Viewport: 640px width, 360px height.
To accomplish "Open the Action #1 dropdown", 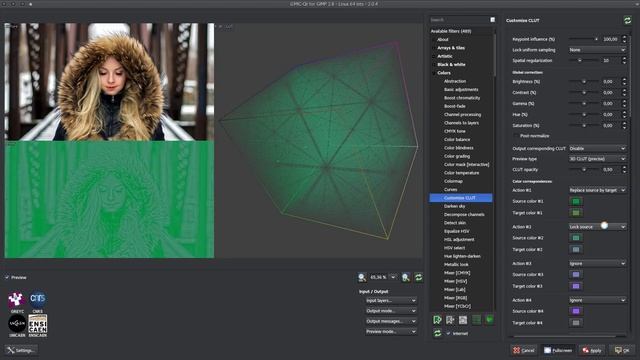I will [x=597, y=190].
